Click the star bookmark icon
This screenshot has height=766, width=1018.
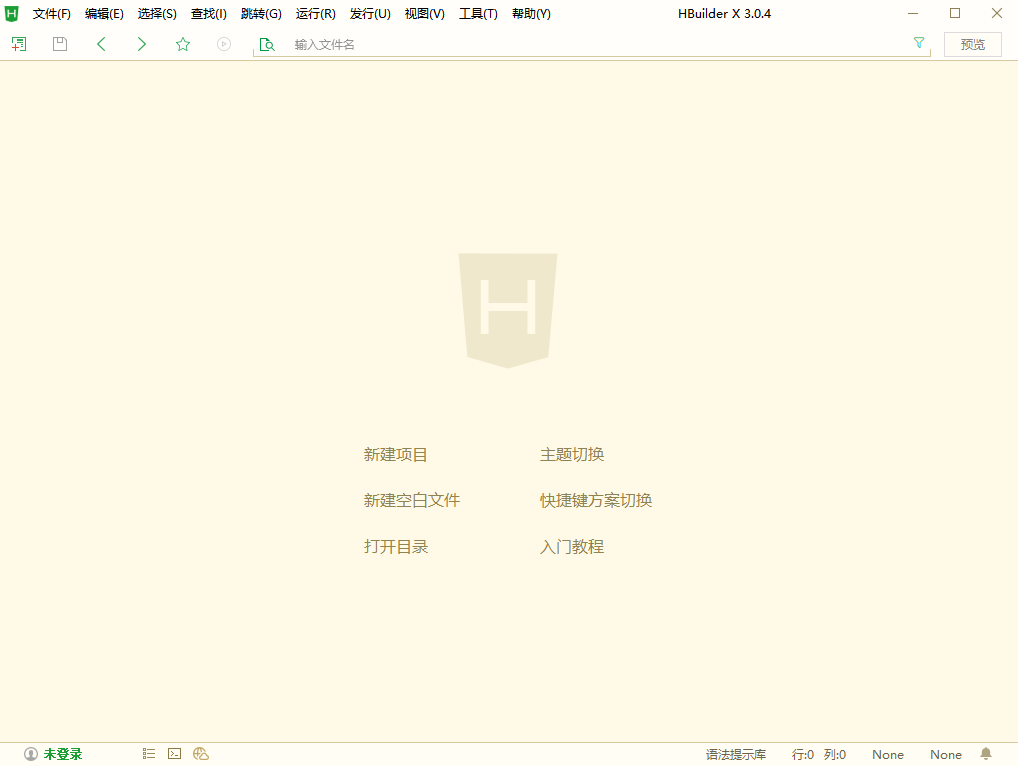(183, 44)
